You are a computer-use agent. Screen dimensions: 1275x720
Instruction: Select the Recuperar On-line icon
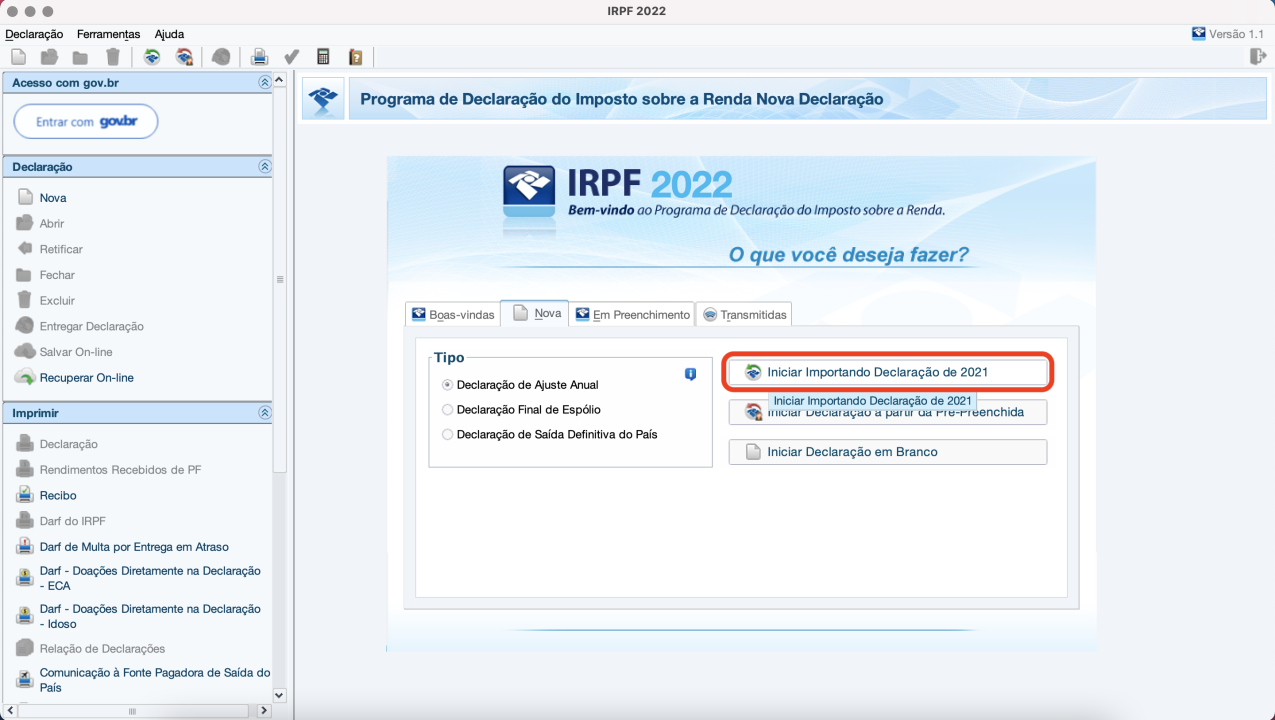[23, 377]
